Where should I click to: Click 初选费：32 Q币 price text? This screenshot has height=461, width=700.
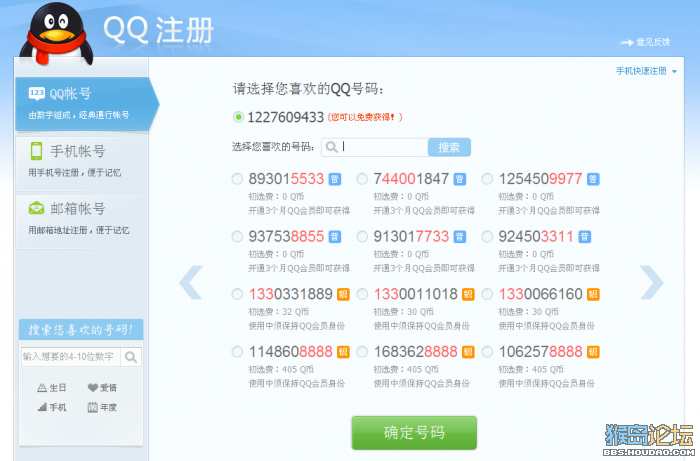279,311
